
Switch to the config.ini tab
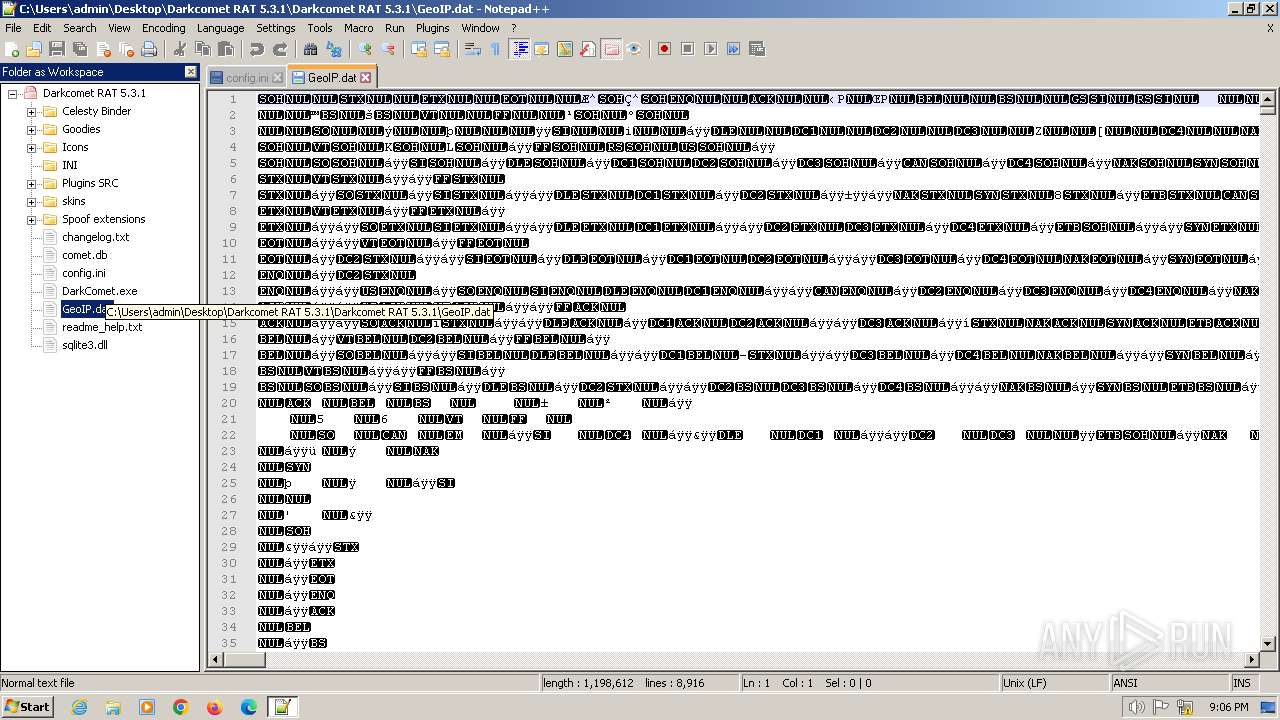246,77
